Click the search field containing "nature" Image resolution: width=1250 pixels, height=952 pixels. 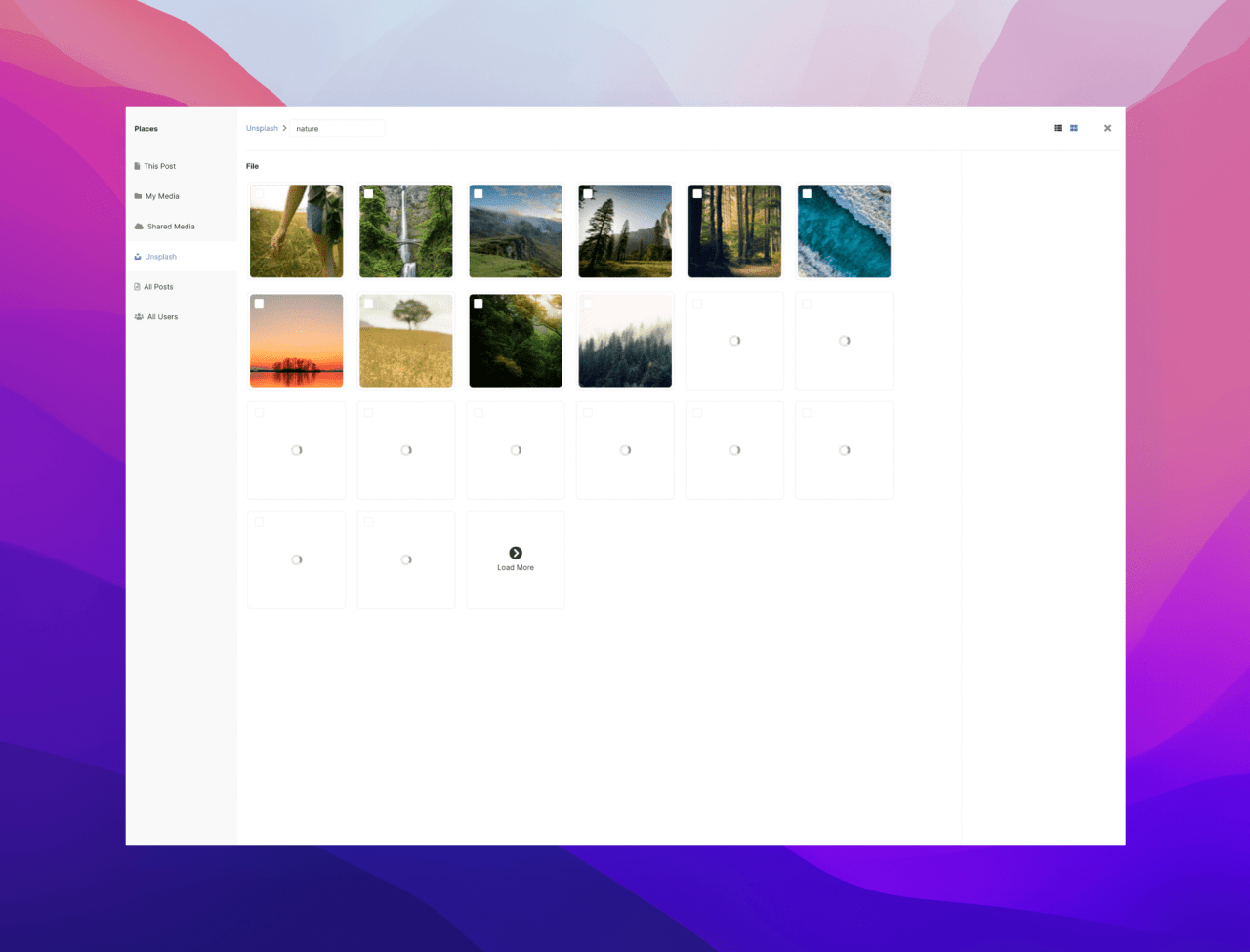pyautogui.click(x=337, y=129)
